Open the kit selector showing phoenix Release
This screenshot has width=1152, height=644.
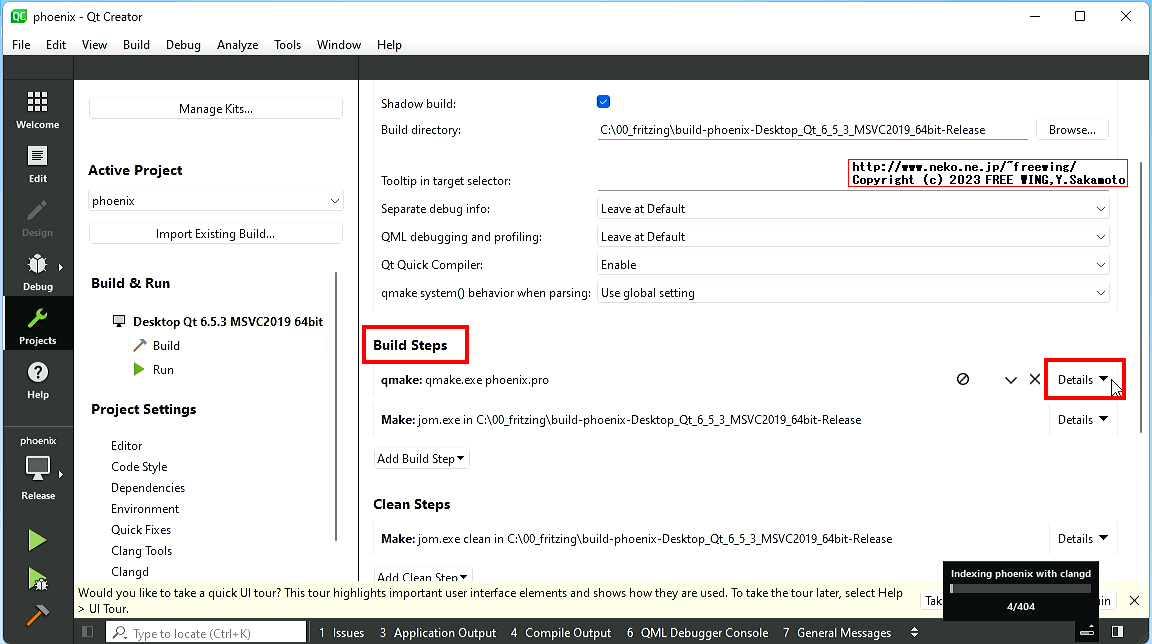point(37,465)
